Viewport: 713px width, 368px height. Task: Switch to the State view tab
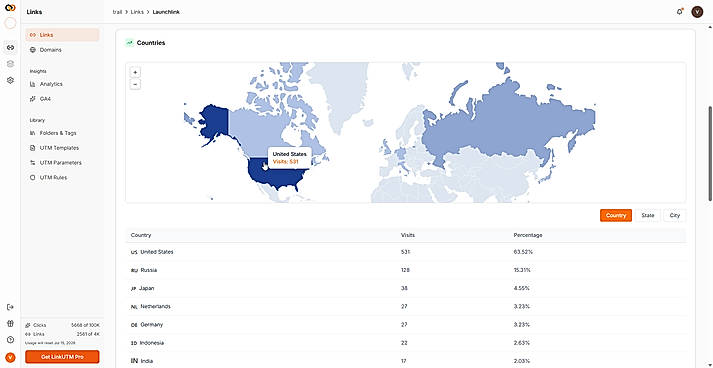pyautogui.click(x=648, y=216)
